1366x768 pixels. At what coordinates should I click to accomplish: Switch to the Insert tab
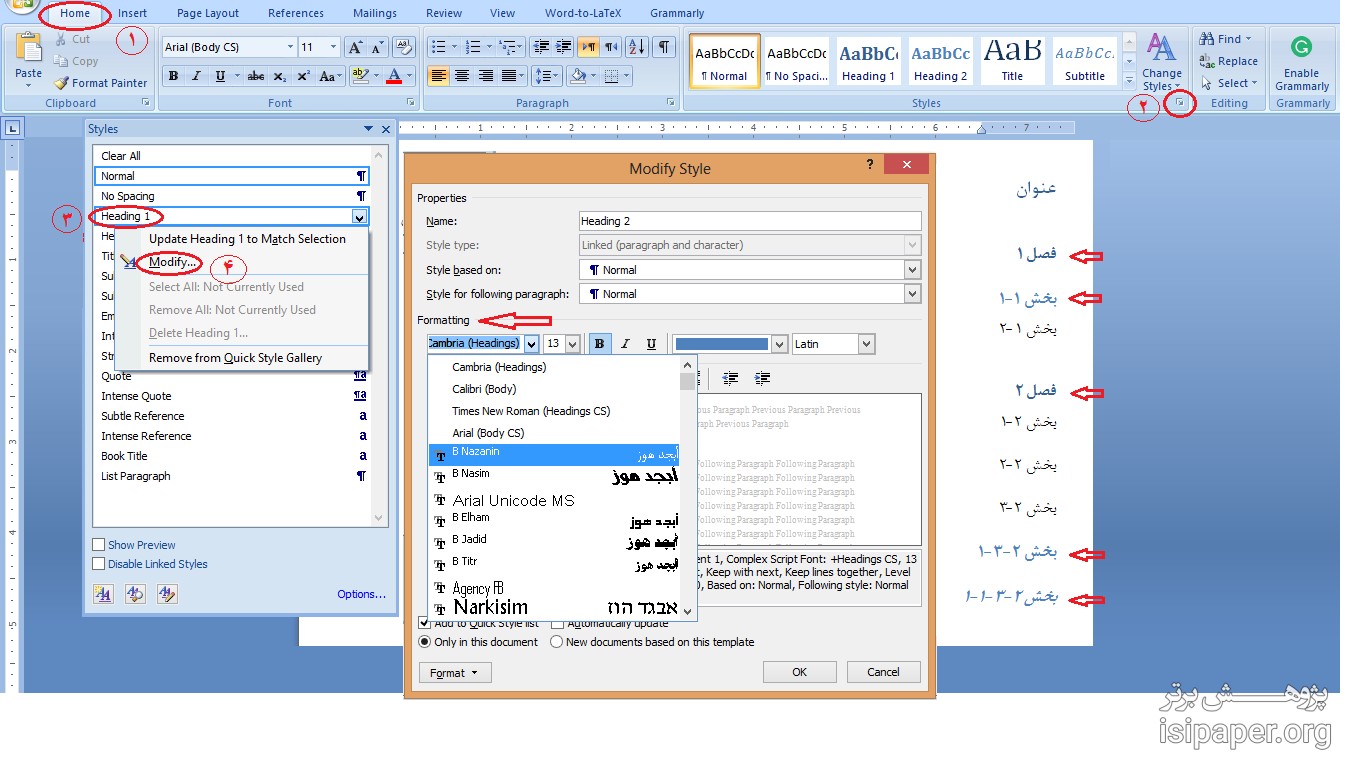click(132, 13)
